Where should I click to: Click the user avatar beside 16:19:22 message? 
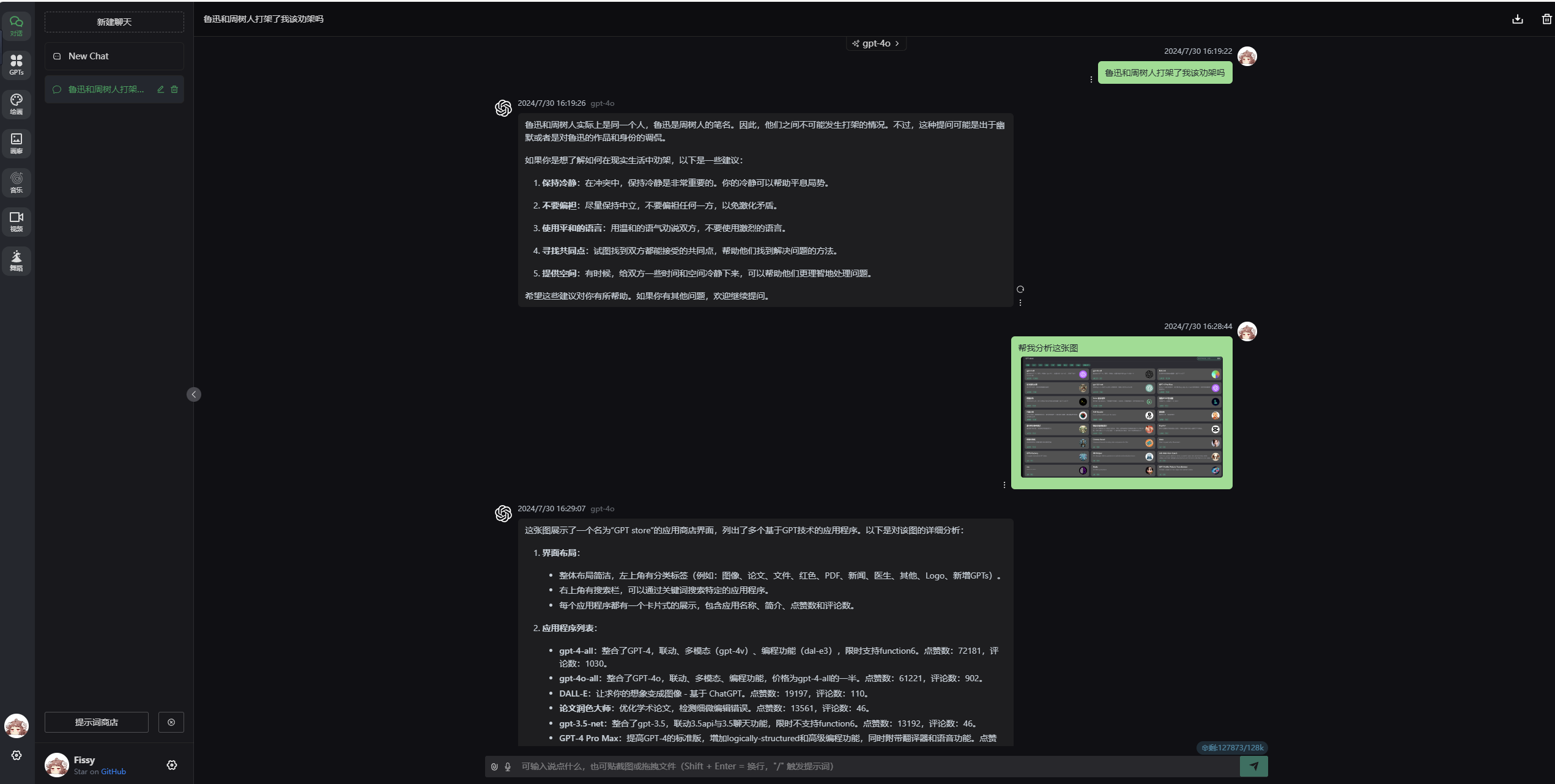point(1247,56)
